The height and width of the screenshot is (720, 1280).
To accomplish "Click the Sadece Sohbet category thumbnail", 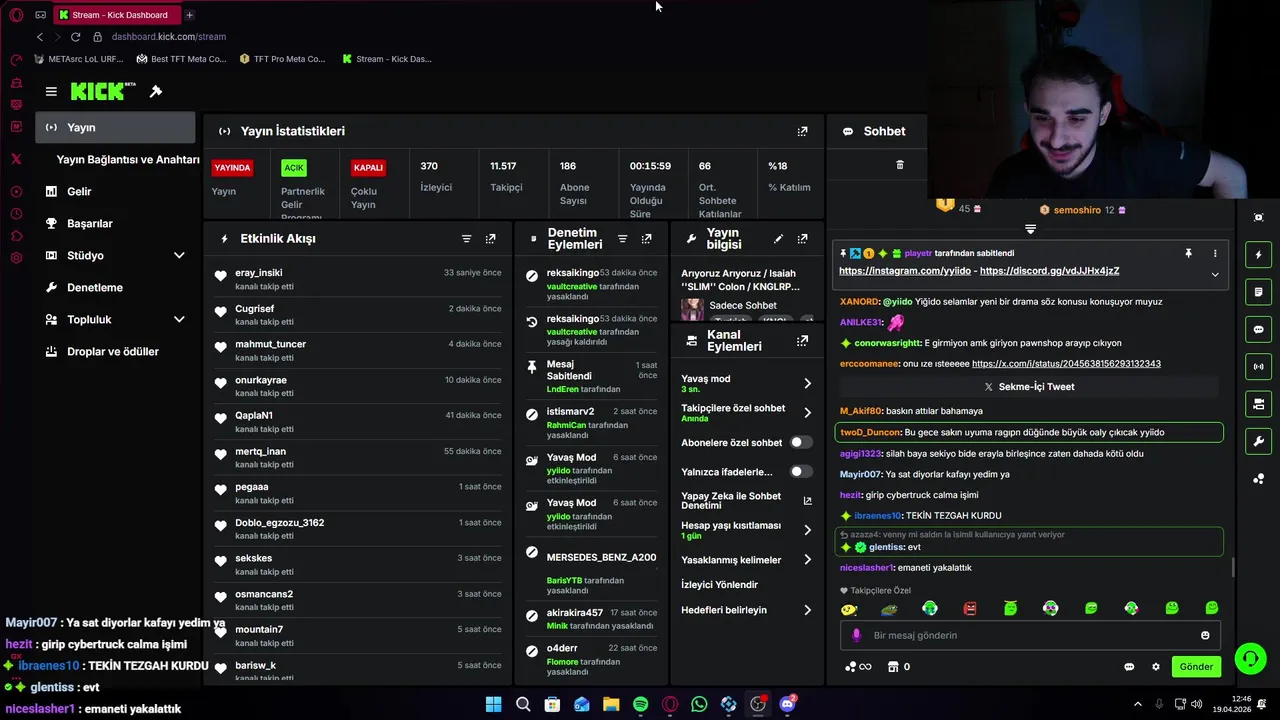I will 692,309.
